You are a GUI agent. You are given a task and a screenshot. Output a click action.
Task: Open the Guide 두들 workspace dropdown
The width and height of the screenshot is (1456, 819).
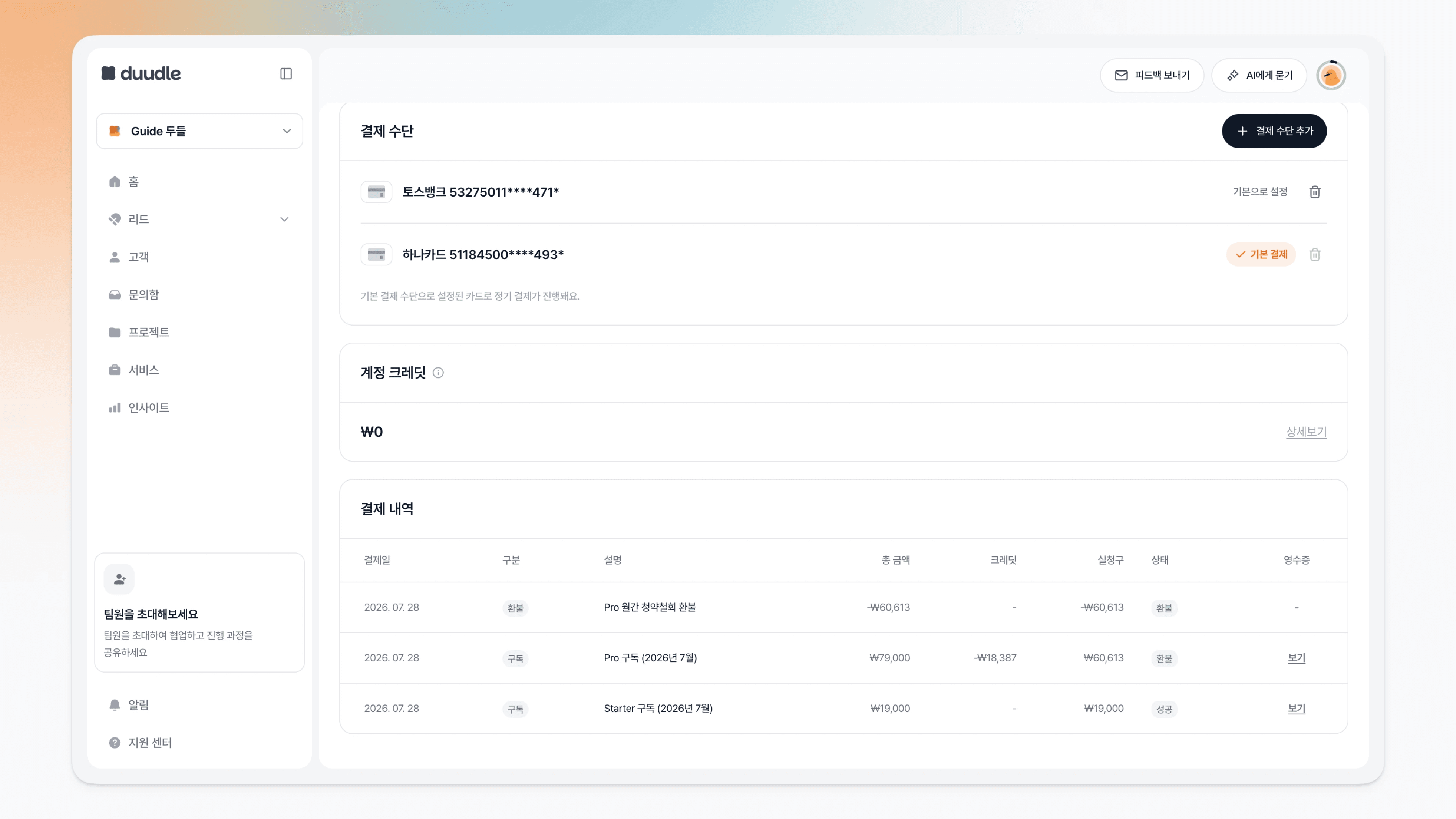click(199, 131)
